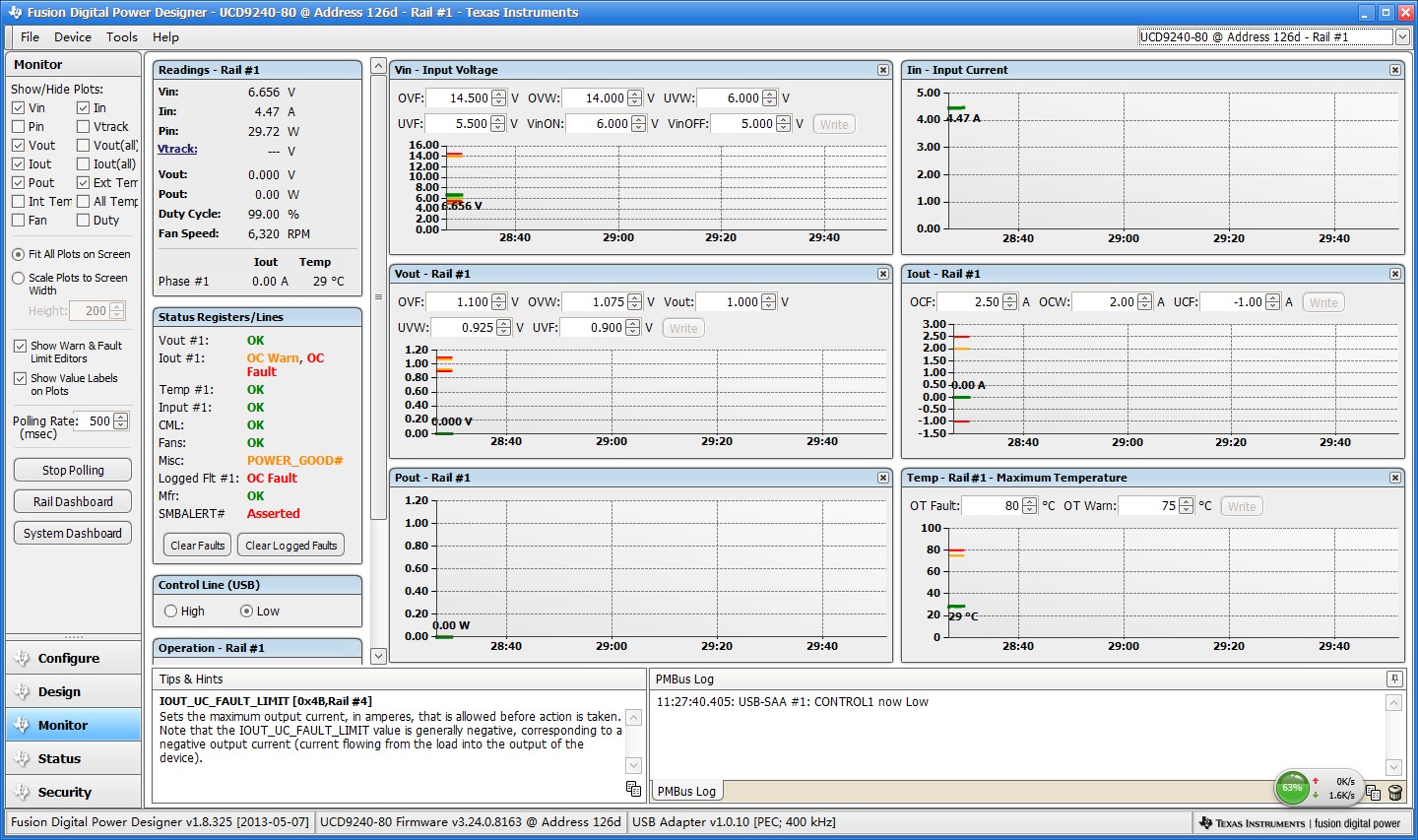Click the OT Fault value spinner

(1030, 506)
